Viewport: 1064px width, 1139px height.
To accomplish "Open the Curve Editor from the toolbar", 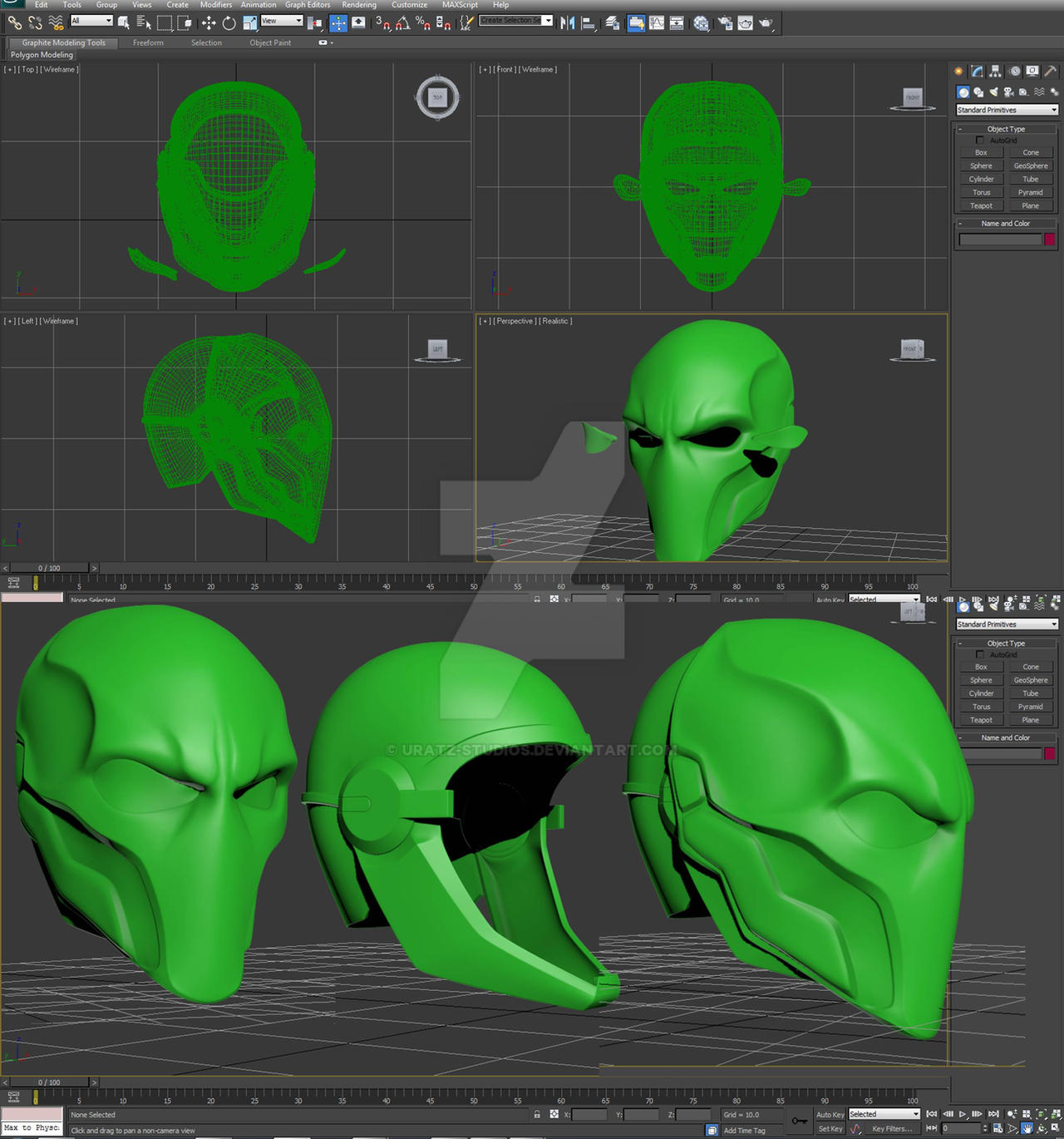I will 657,22.
